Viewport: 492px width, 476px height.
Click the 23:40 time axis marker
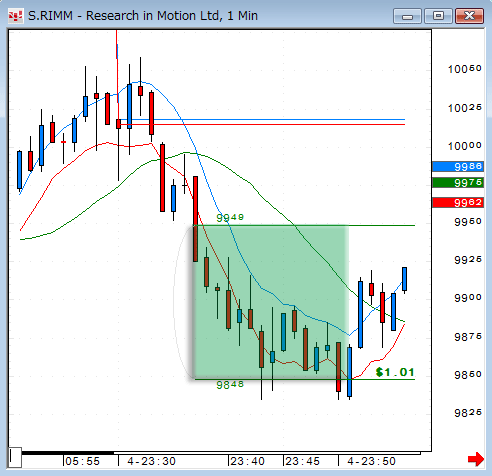(248, 461)
